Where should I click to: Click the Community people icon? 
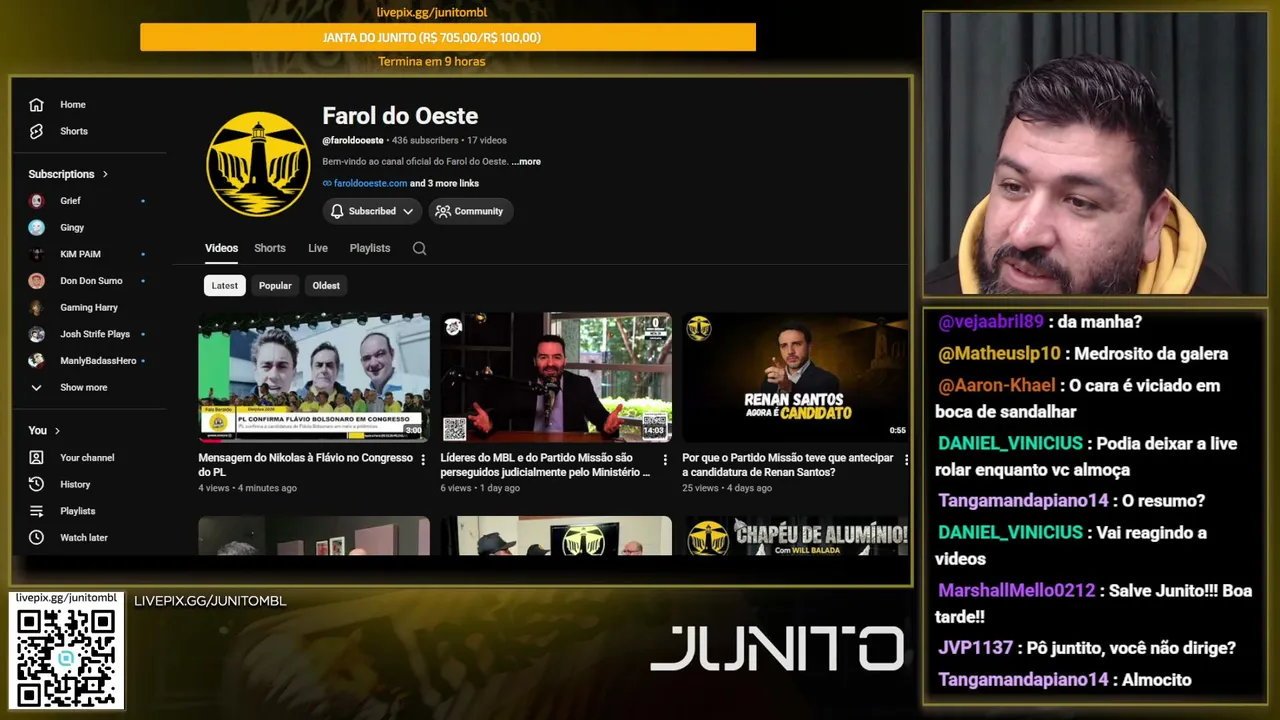[442, 211]
